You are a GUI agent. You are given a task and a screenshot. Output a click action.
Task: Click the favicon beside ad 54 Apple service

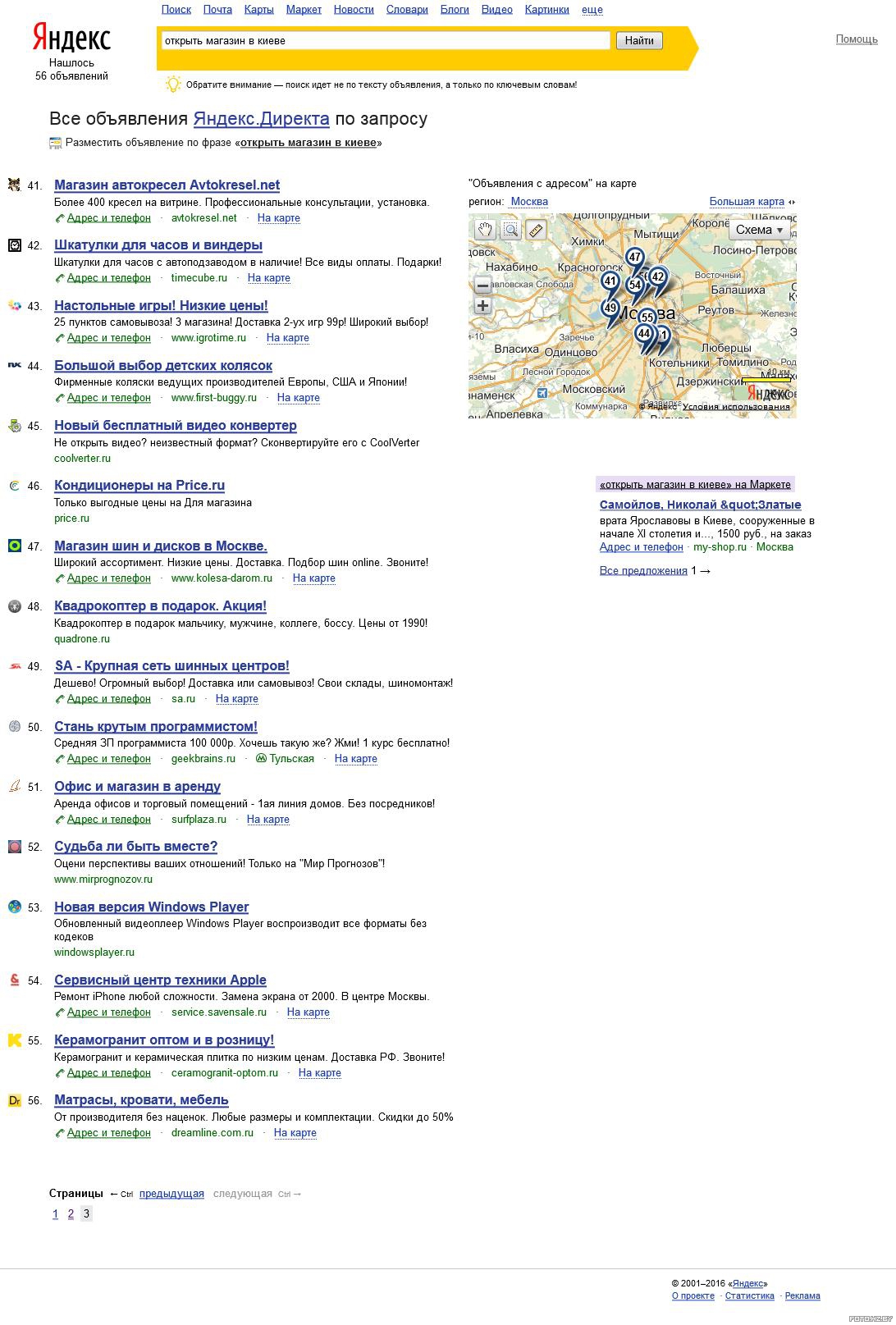click(15, 980)
